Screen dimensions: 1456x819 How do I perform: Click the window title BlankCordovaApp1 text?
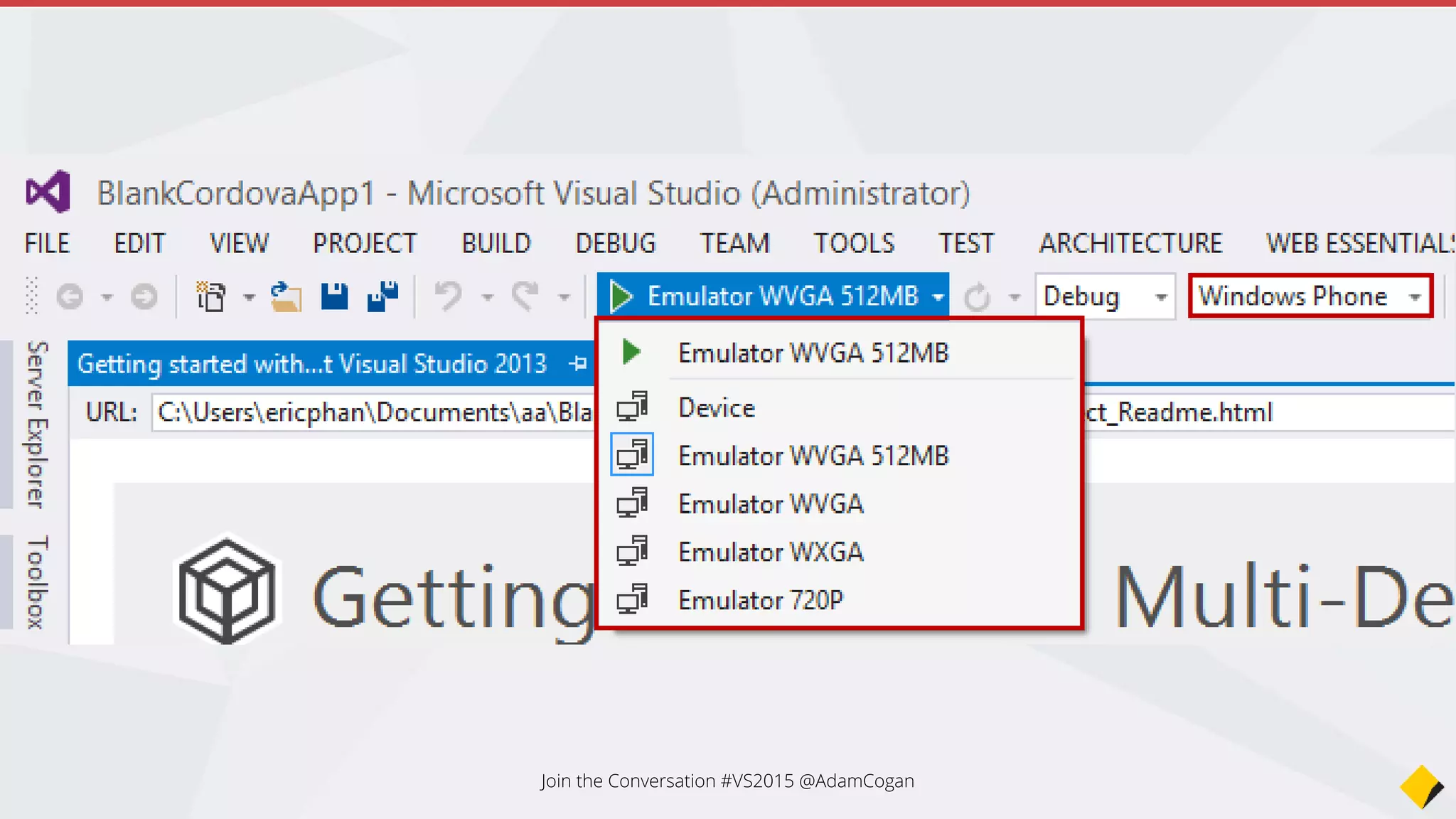[235, 193]
